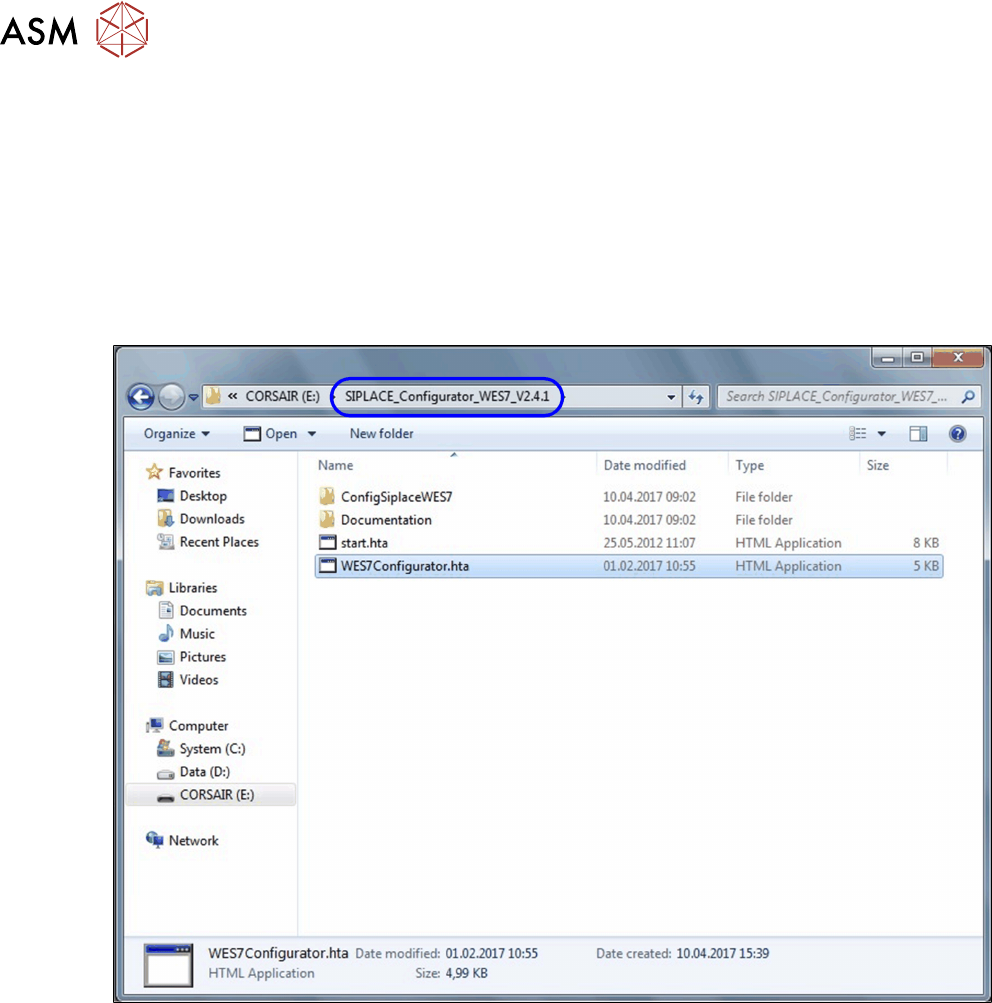Select CORSAIR (E:) in the address path

click(x=282, y=397)
